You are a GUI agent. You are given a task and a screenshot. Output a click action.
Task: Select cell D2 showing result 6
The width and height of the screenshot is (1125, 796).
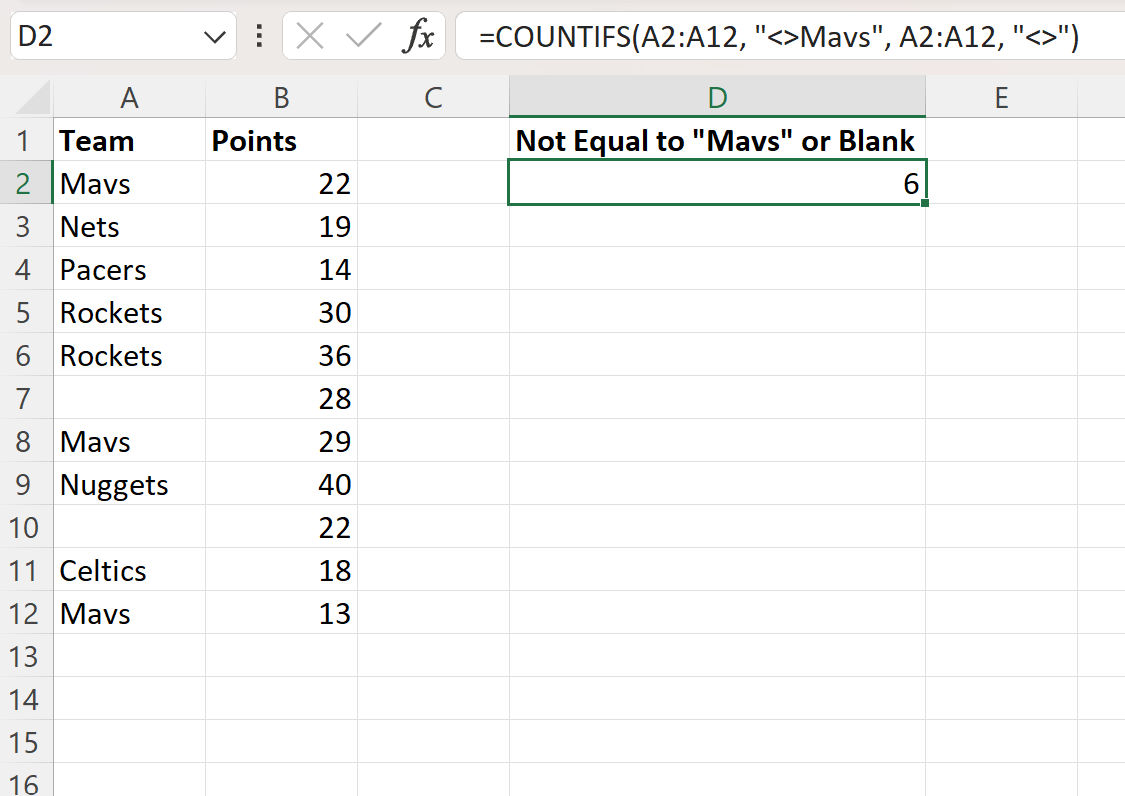point(716,184)
